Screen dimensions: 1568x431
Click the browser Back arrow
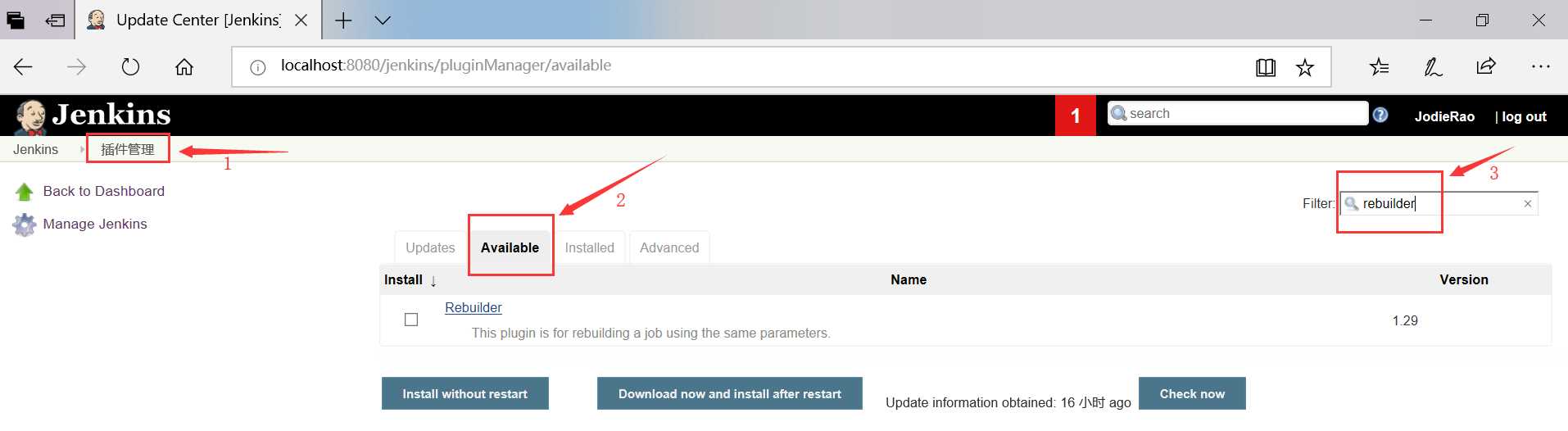point(23,67)
